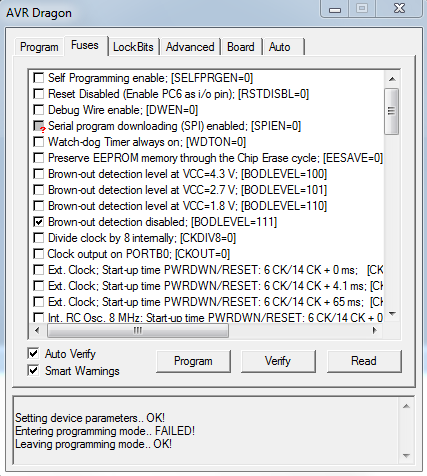Check Clock output on PORTB0 CKOUT
427x476 pixels.
tap(39, 254)
